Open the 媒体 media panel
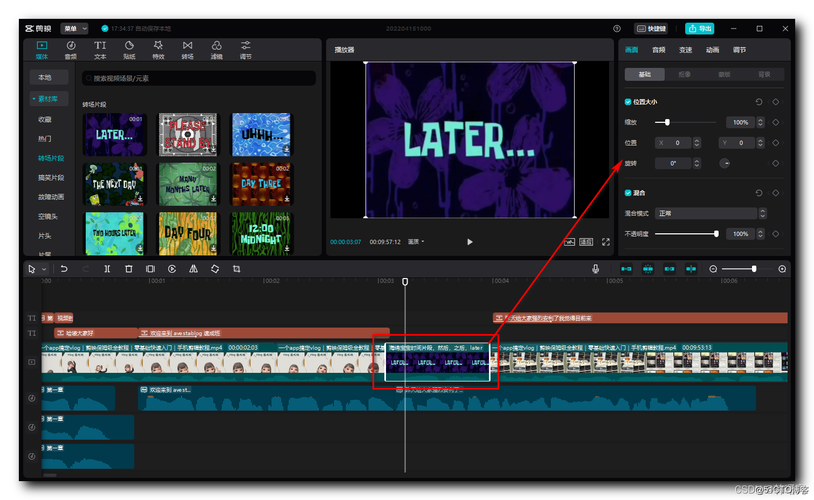Viewport: 814px width, 500px height. 42,50
